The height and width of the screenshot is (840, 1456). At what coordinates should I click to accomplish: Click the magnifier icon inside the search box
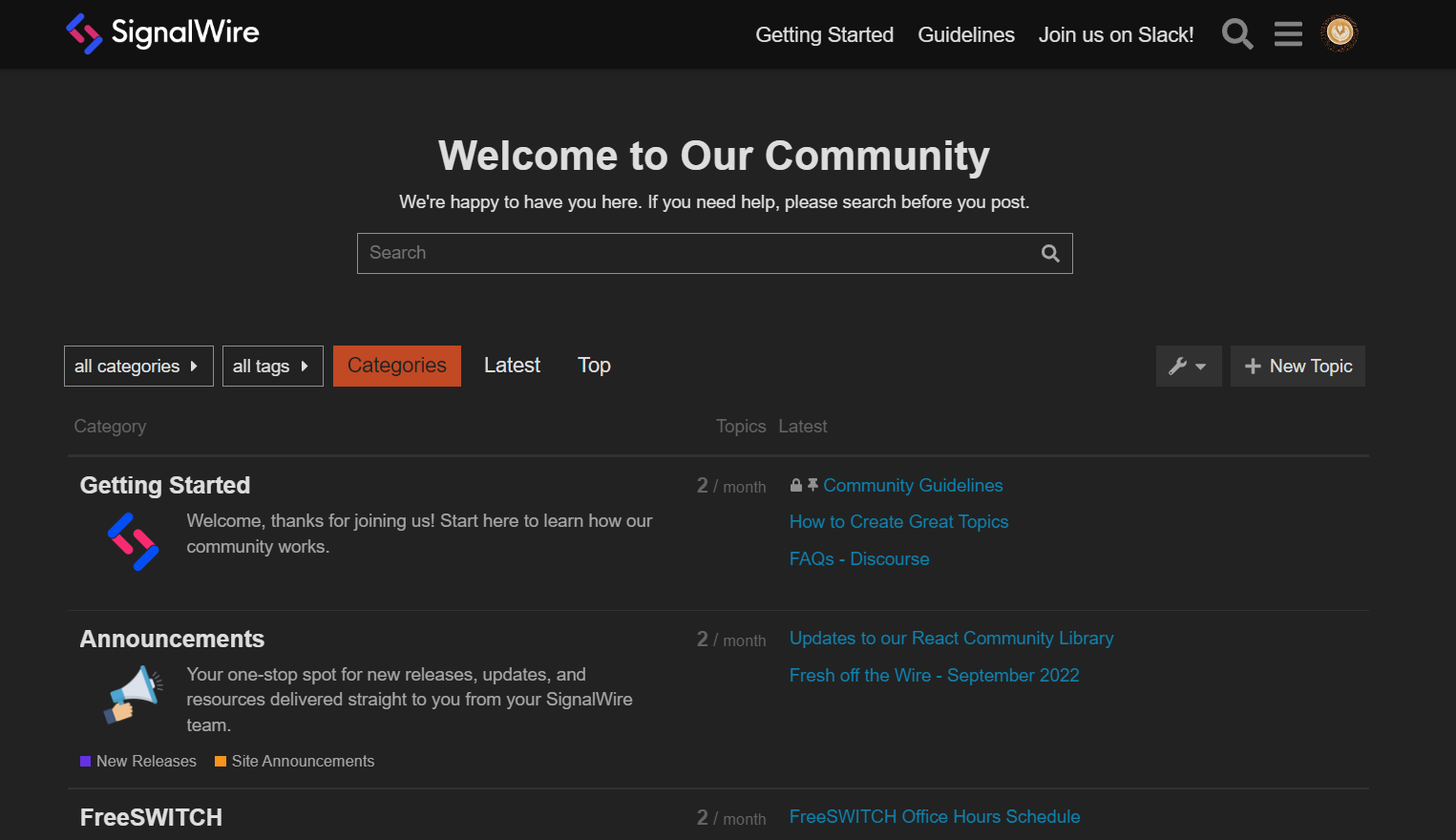pyautogui.click(x=1050, y=253)
